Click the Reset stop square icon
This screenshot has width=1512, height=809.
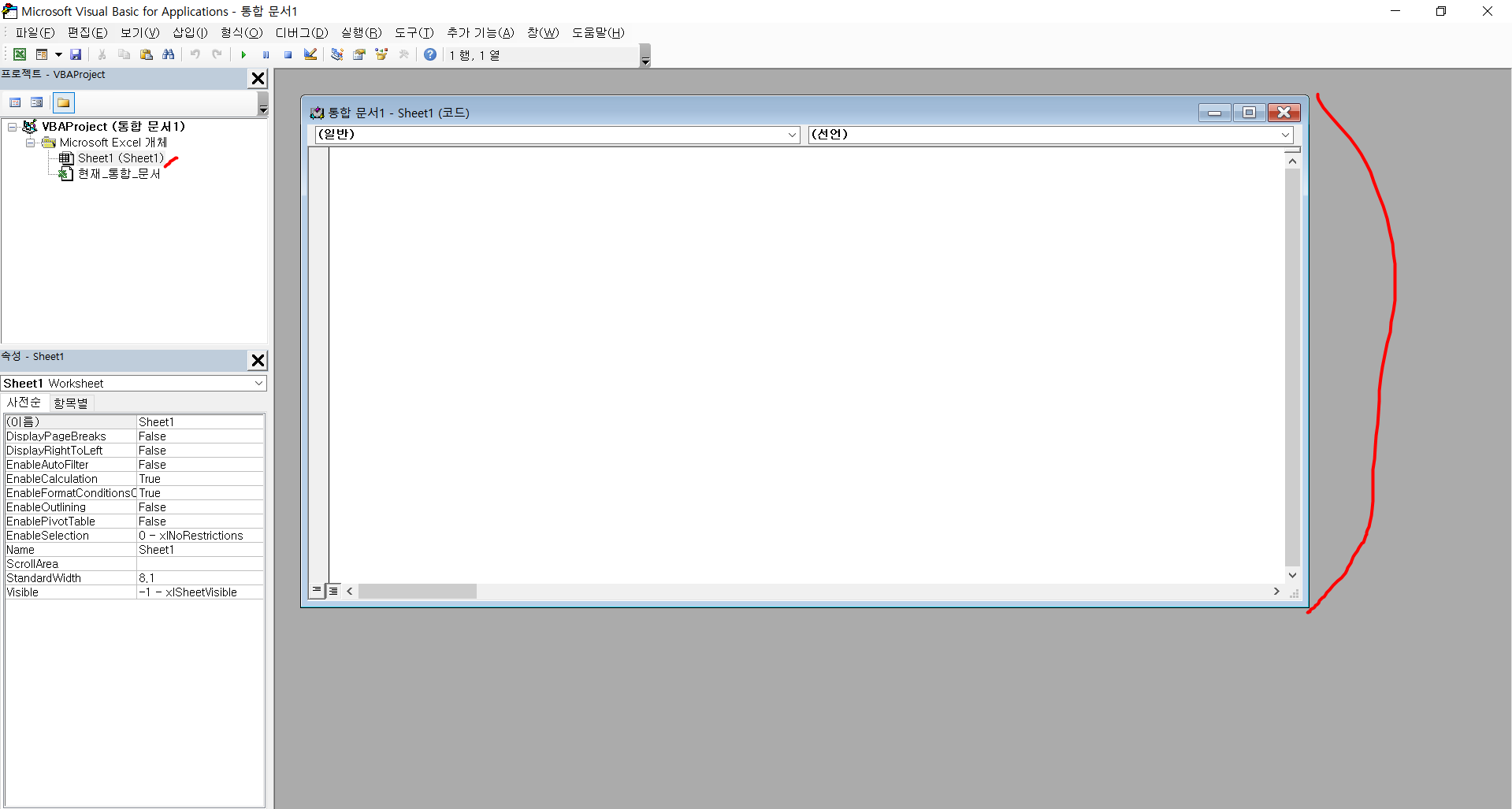point(288,54)
